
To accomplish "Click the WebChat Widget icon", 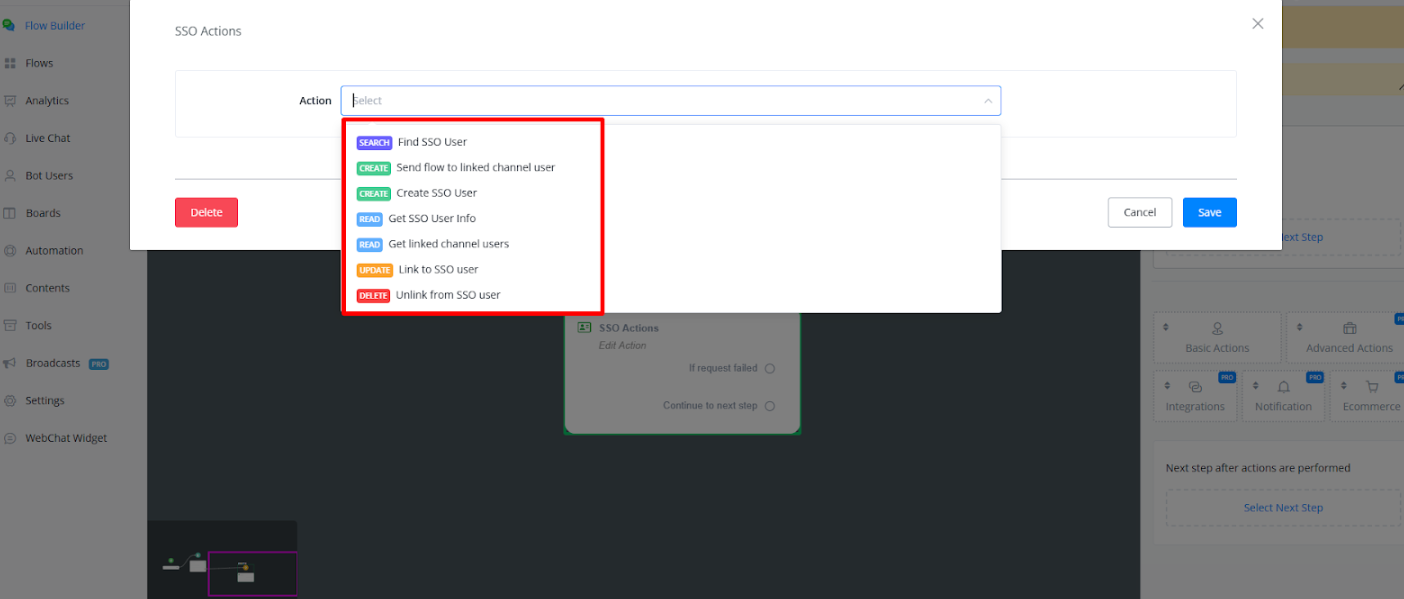I will tap(10, 438).
